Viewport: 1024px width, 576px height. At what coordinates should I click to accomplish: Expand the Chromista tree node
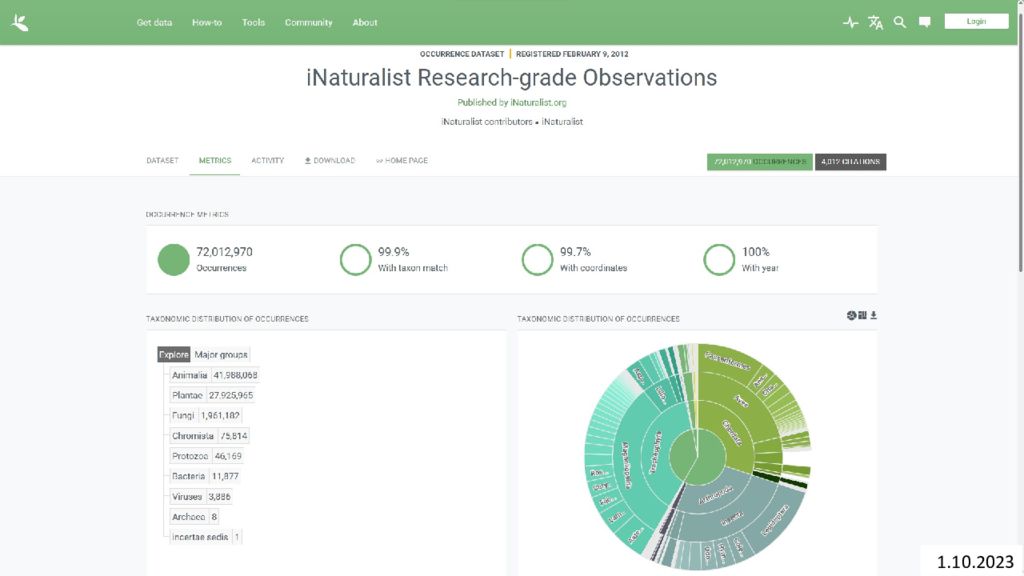(193, 436)
